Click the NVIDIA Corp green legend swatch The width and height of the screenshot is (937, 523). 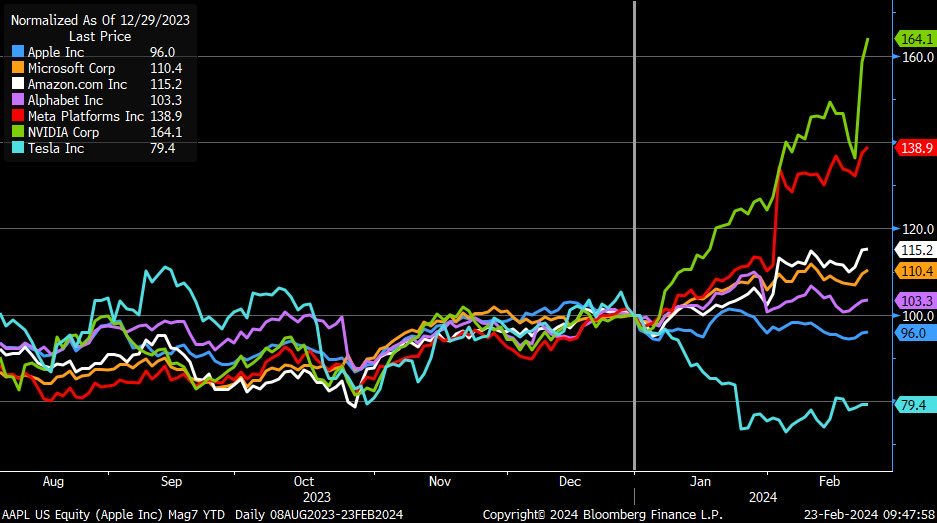pyautogui.click(x=18, y=132)
